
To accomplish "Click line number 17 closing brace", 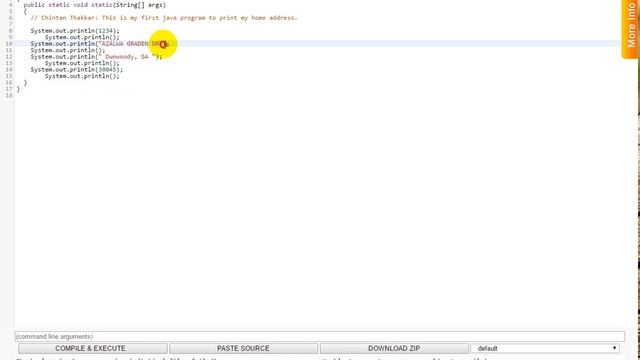I will click(x=18, y=89).
